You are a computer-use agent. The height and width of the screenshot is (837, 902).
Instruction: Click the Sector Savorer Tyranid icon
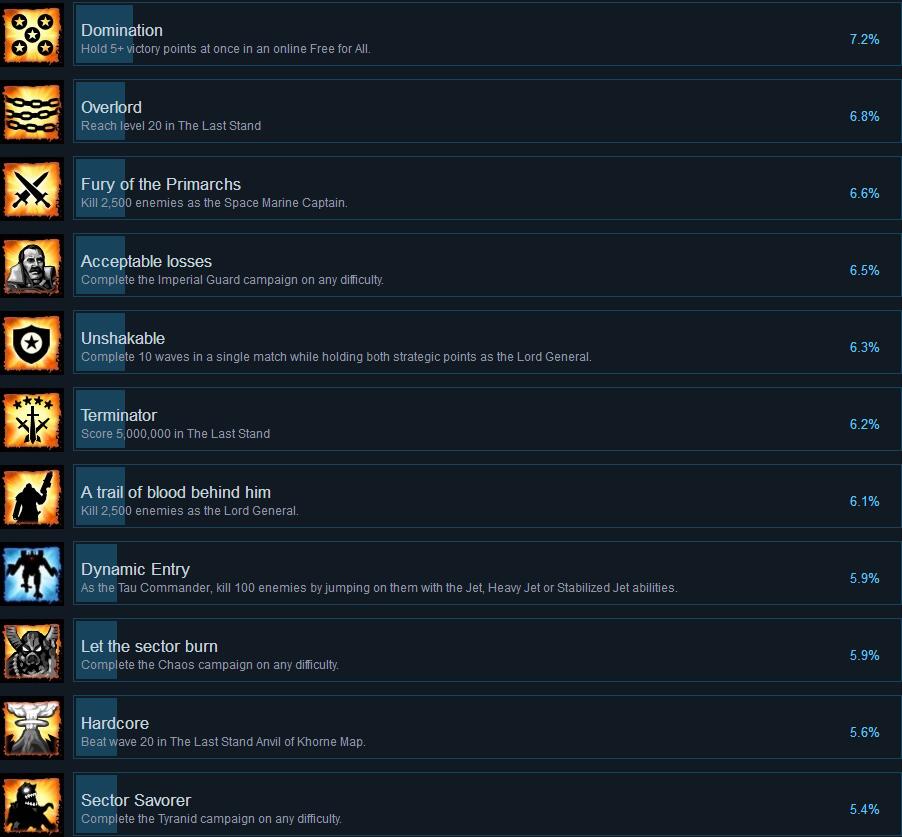coord(32,807)
